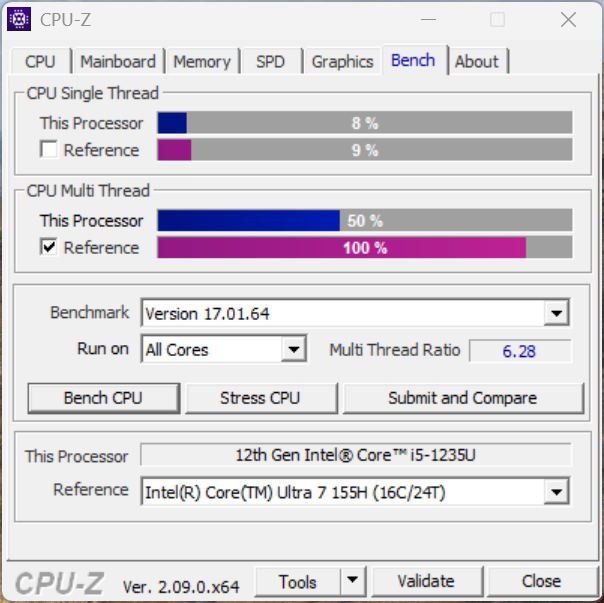Switch to the CPU tab

click(x=40, y=61)
